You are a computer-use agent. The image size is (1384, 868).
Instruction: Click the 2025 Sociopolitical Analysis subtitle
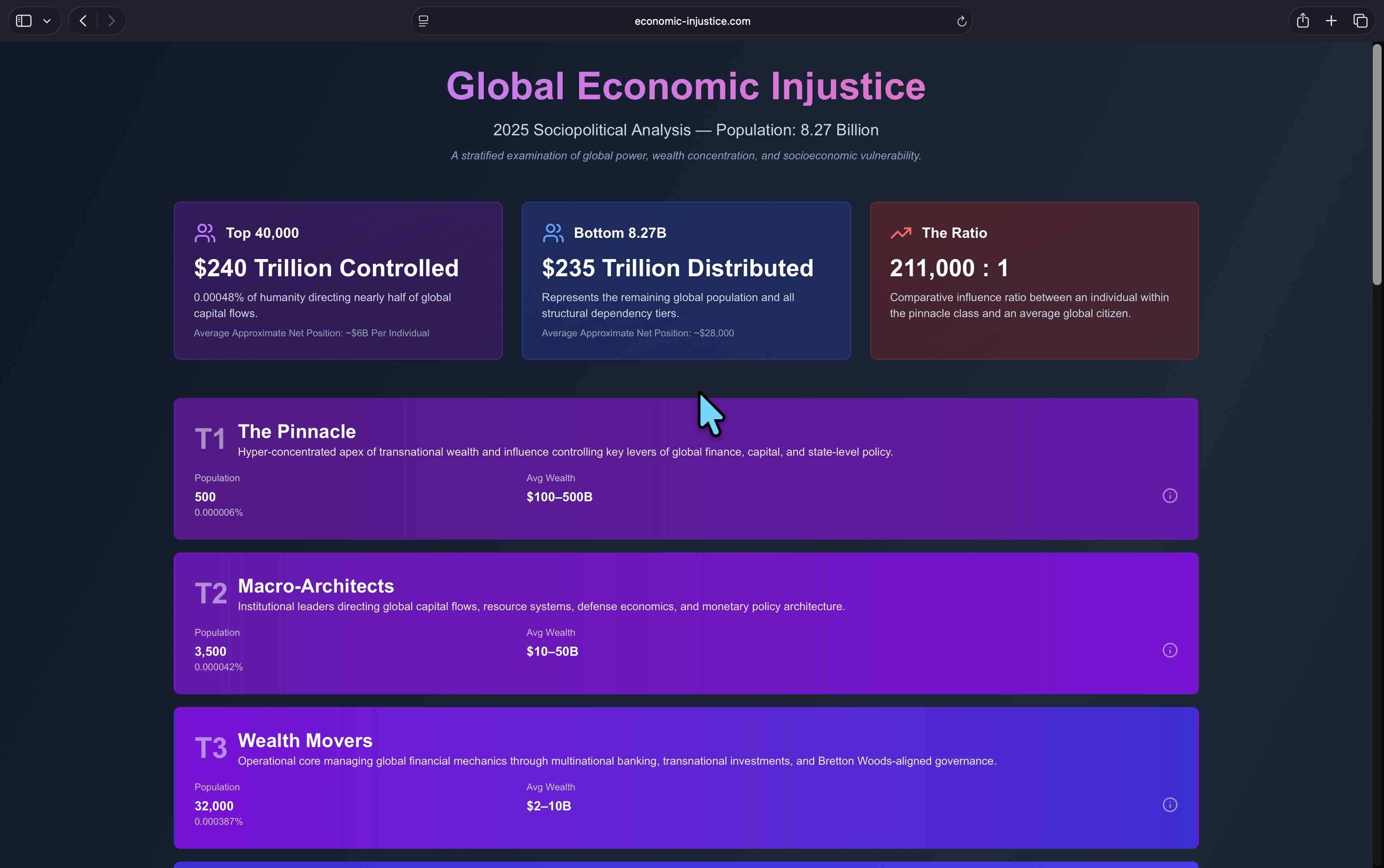[x=686, y=130]
